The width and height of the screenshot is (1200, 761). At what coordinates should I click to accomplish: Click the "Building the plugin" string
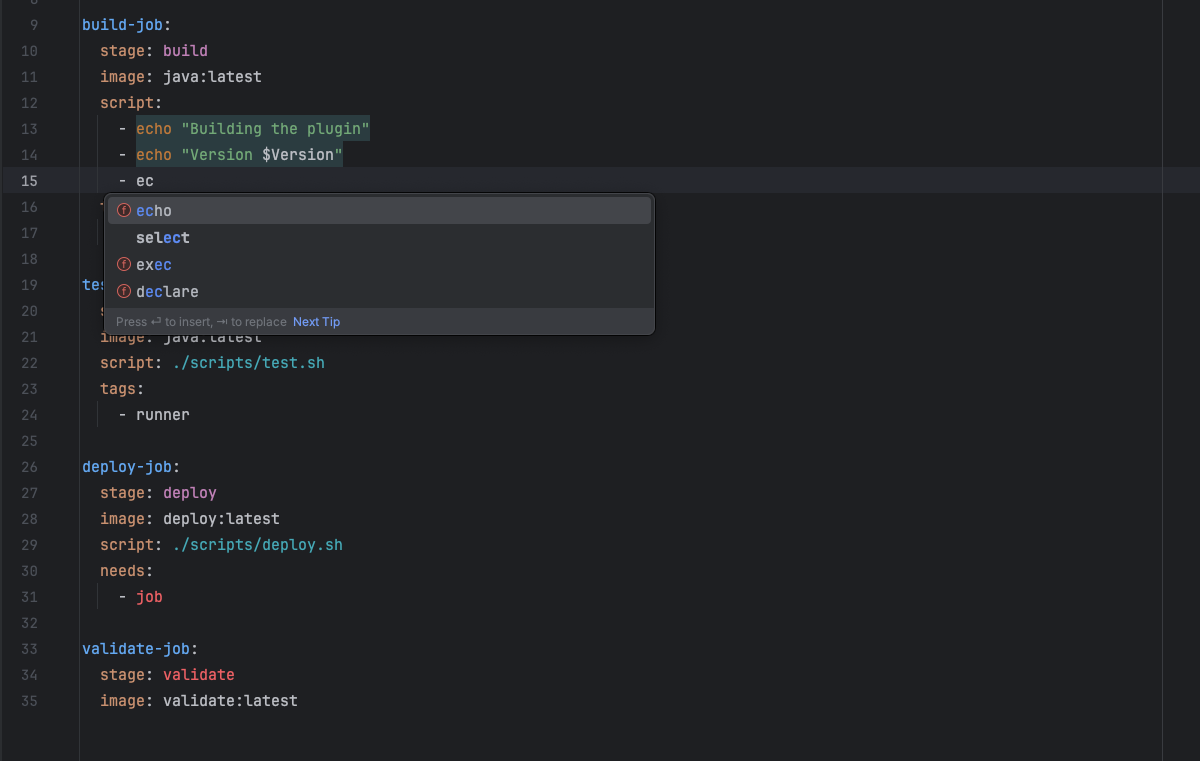tap(275, 129)
